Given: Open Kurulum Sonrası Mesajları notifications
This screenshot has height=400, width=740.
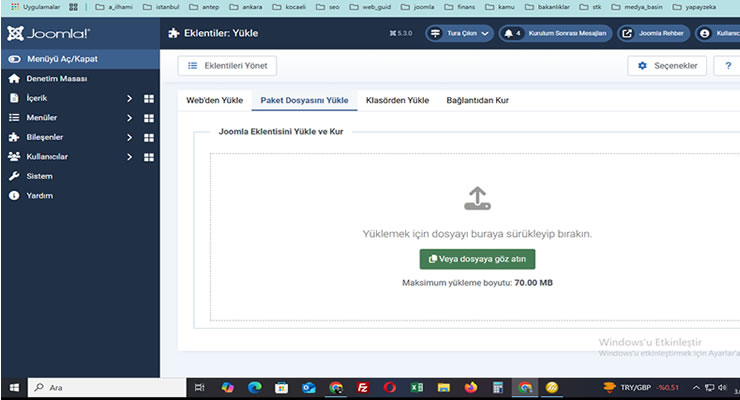Looking at the screenshot, I should (x=555, y=33).
